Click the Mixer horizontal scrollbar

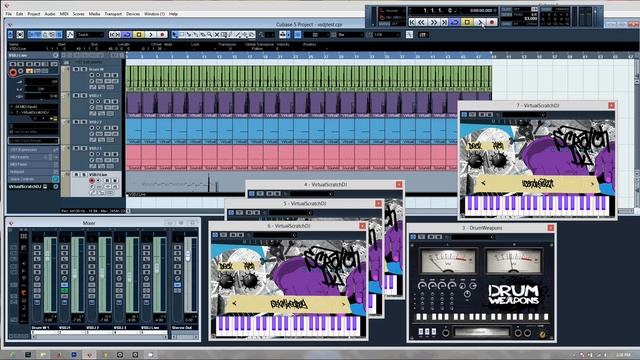click(100, 337)
